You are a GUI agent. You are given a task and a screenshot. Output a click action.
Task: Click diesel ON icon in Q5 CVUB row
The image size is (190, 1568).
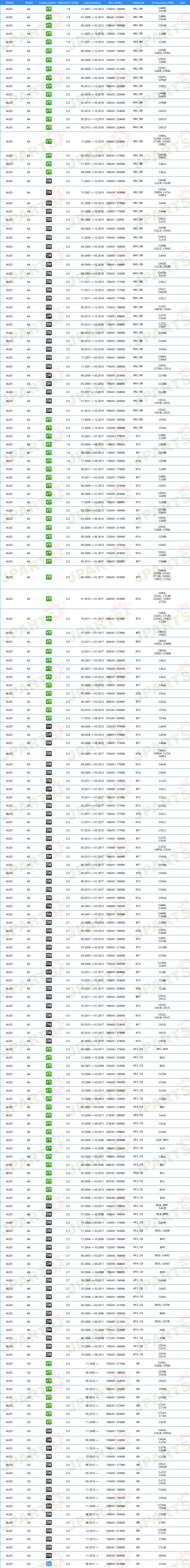point(49,1548)
